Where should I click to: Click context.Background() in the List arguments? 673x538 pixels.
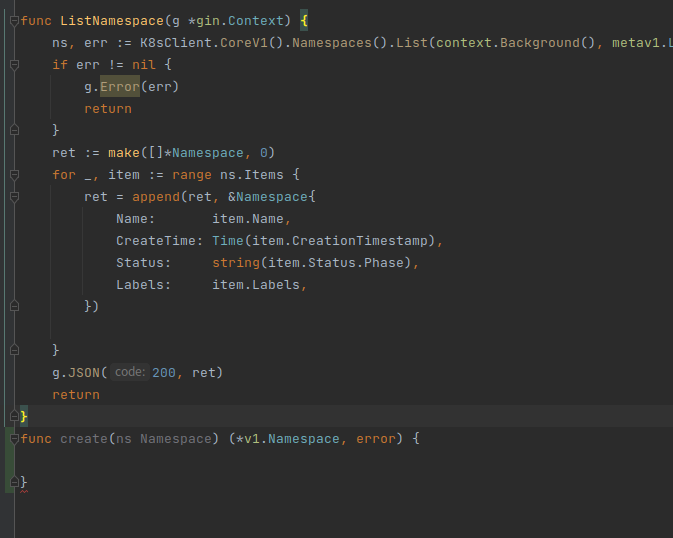coord(515,43)
